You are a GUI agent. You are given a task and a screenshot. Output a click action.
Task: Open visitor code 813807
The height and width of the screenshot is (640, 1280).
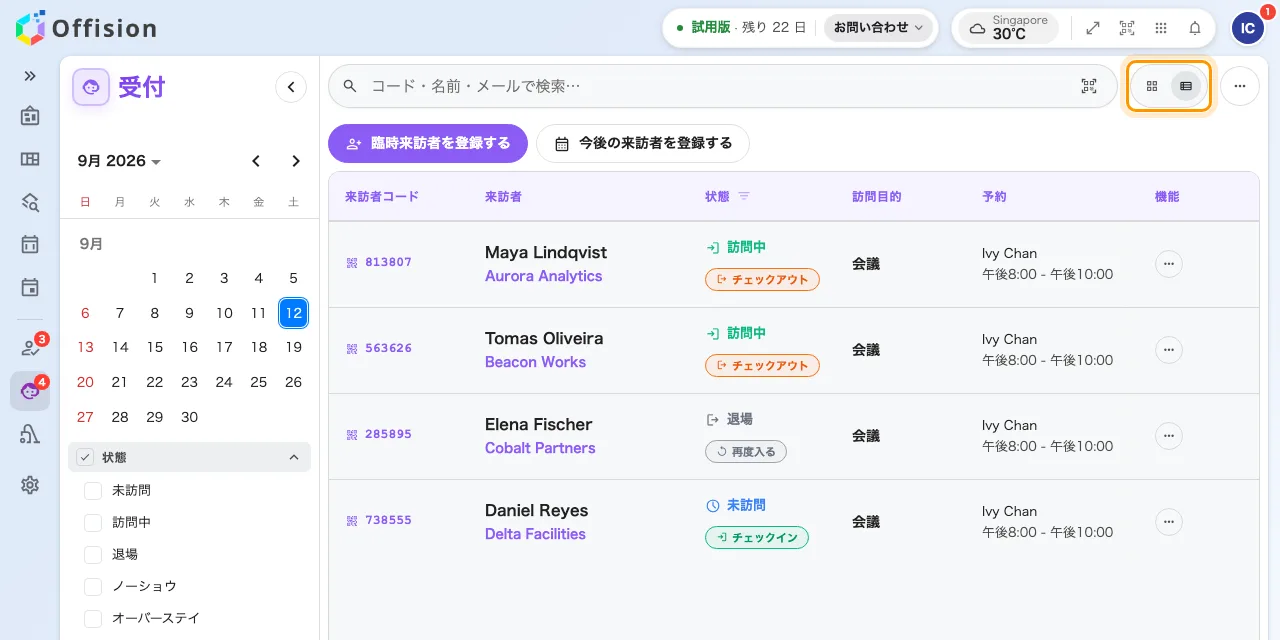point(379,262)
